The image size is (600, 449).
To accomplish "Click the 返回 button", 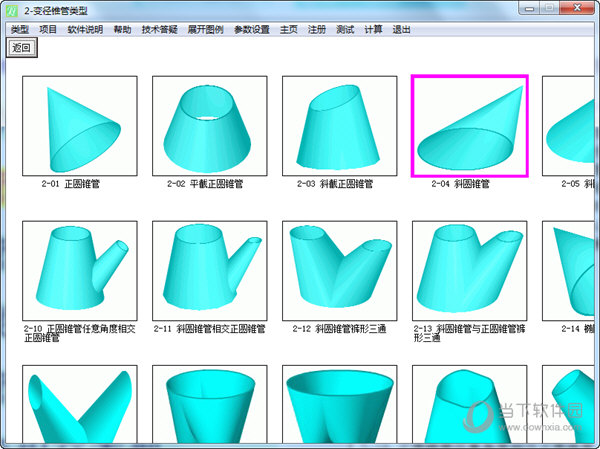I will coord(21,48).
